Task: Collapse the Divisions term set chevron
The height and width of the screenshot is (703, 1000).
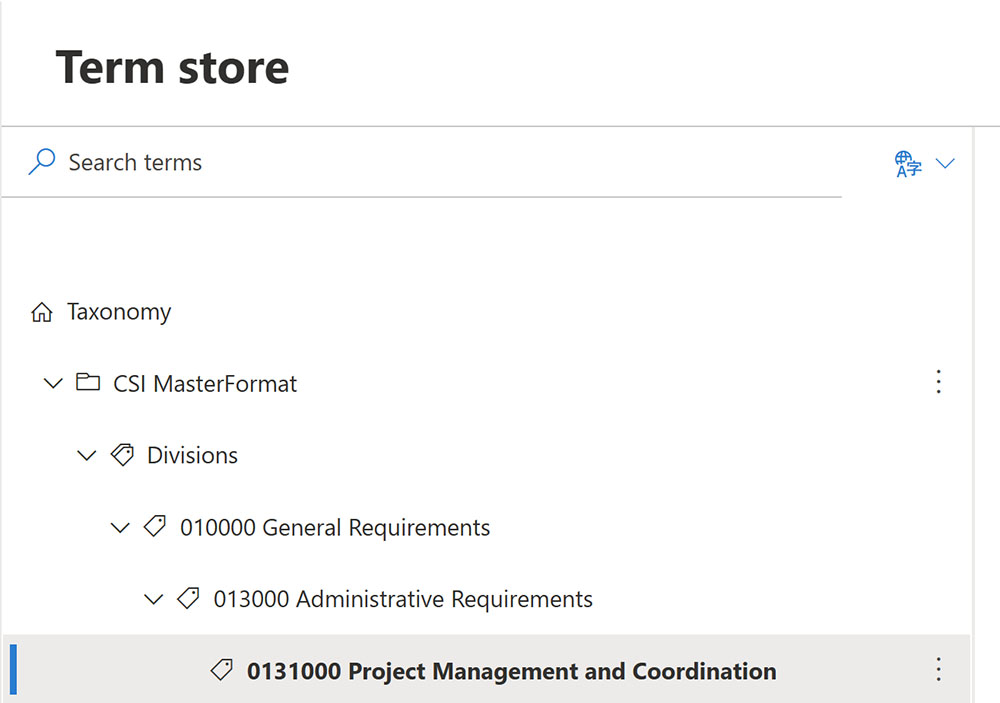Action: tap(86, 455)
